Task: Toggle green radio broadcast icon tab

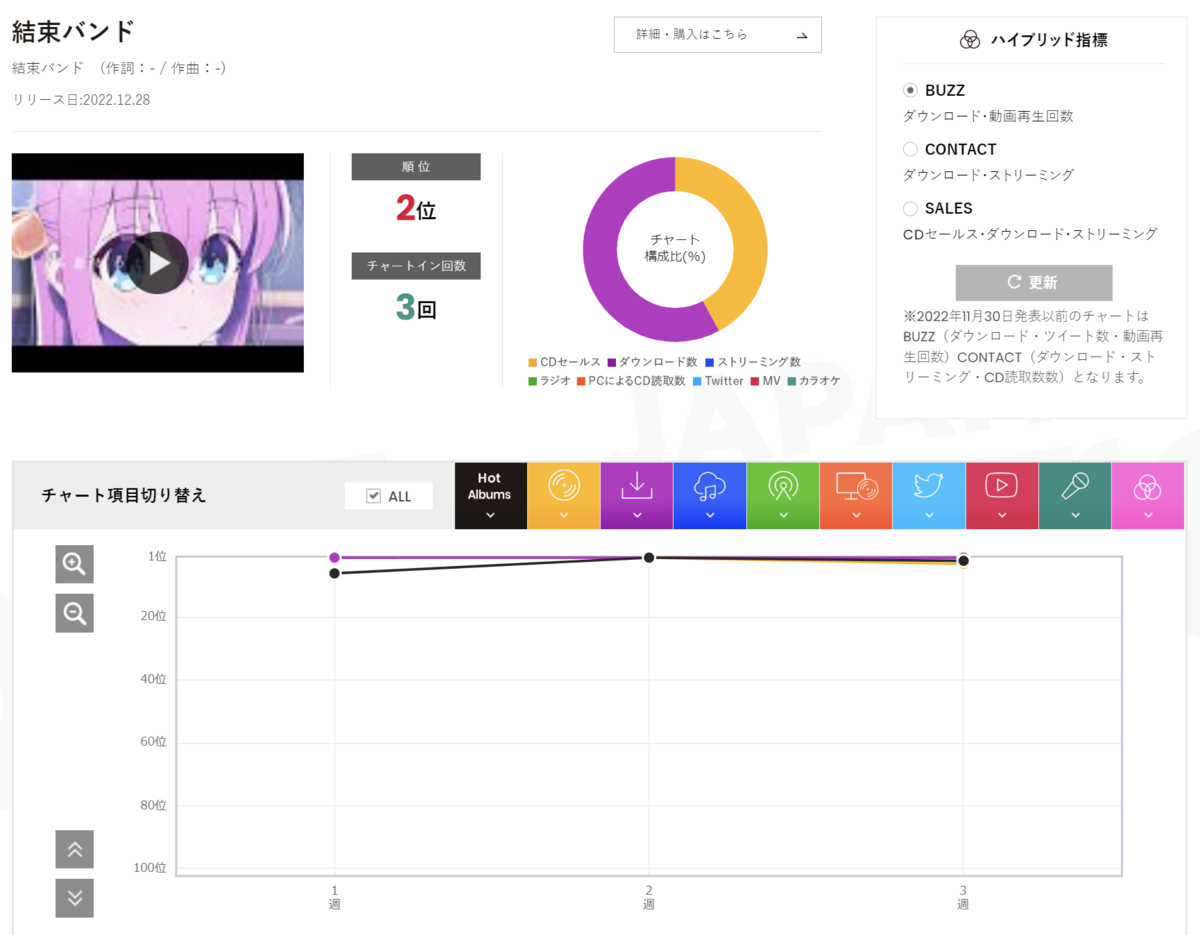Action: pos(783,496)
